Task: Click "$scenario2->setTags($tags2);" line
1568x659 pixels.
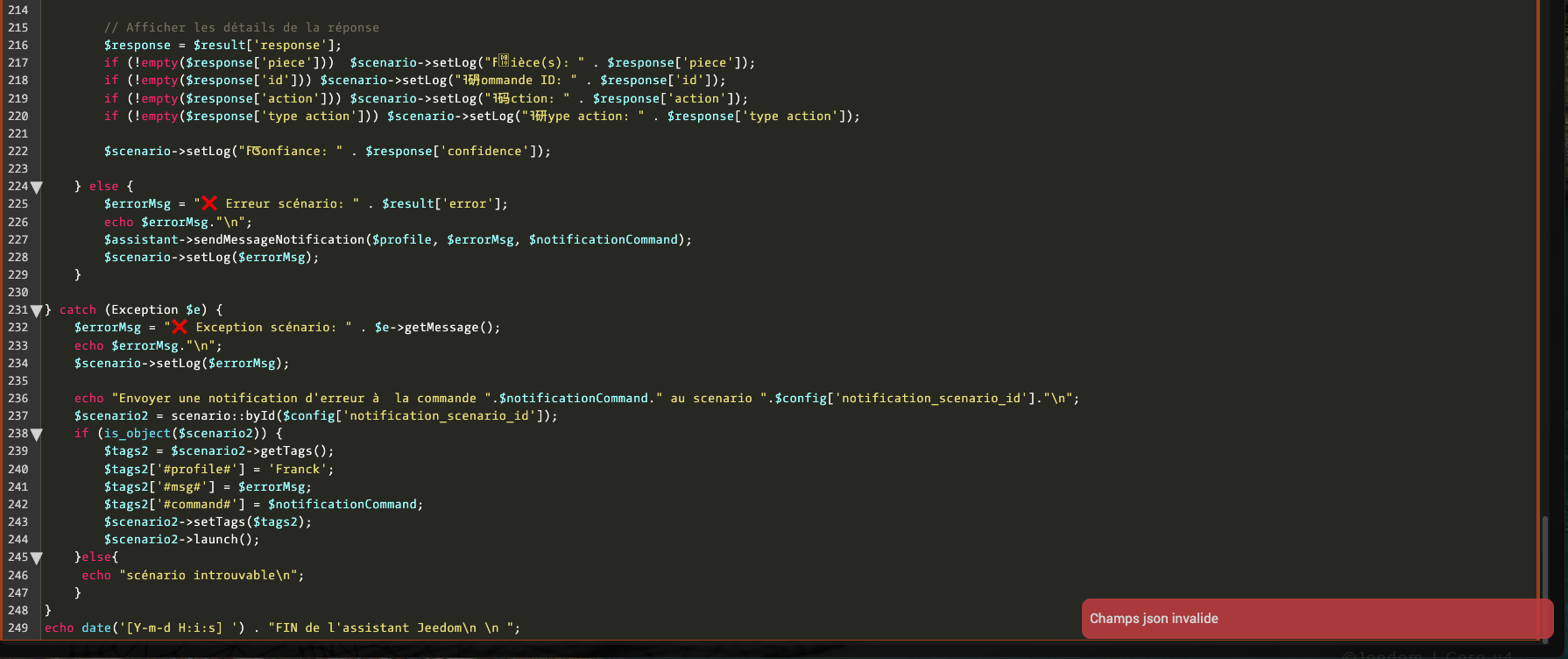Action: (x=208, y=521)
